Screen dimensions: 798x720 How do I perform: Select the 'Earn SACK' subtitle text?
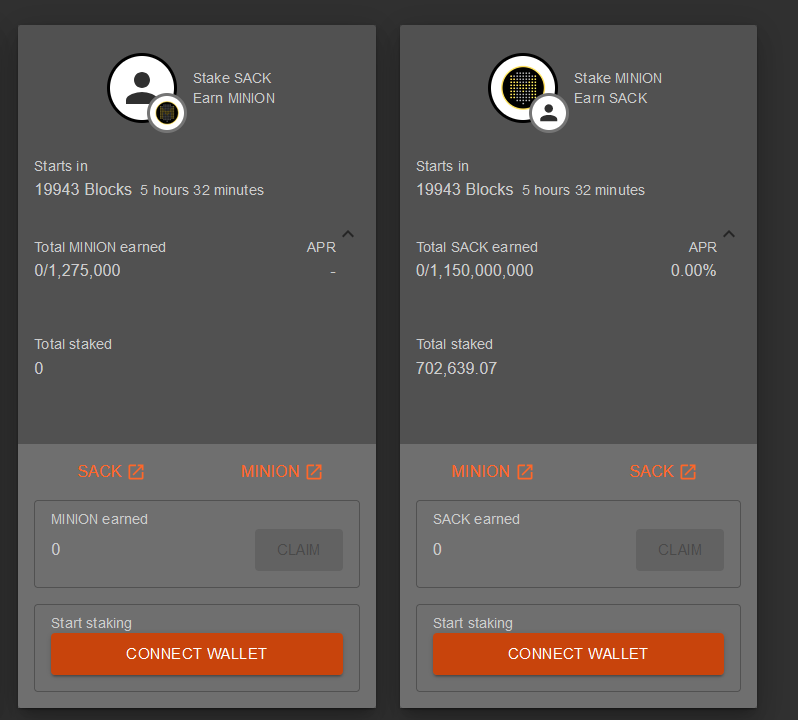[611, 98]
